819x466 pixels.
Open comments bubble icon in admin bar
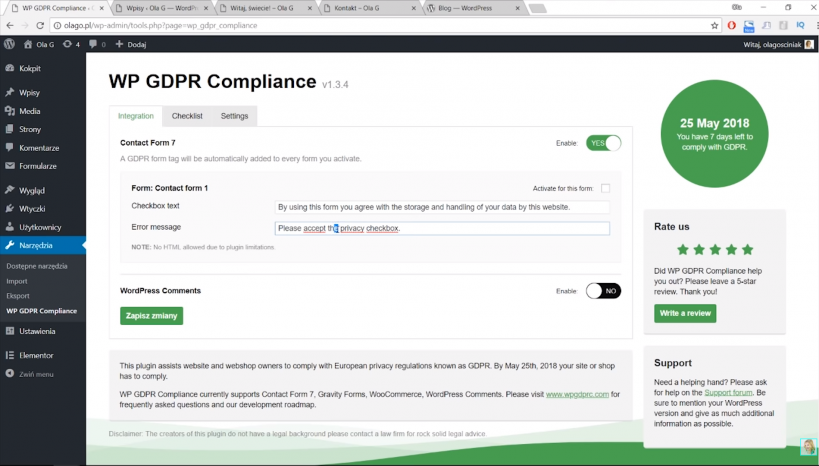(x=97, y=44)
